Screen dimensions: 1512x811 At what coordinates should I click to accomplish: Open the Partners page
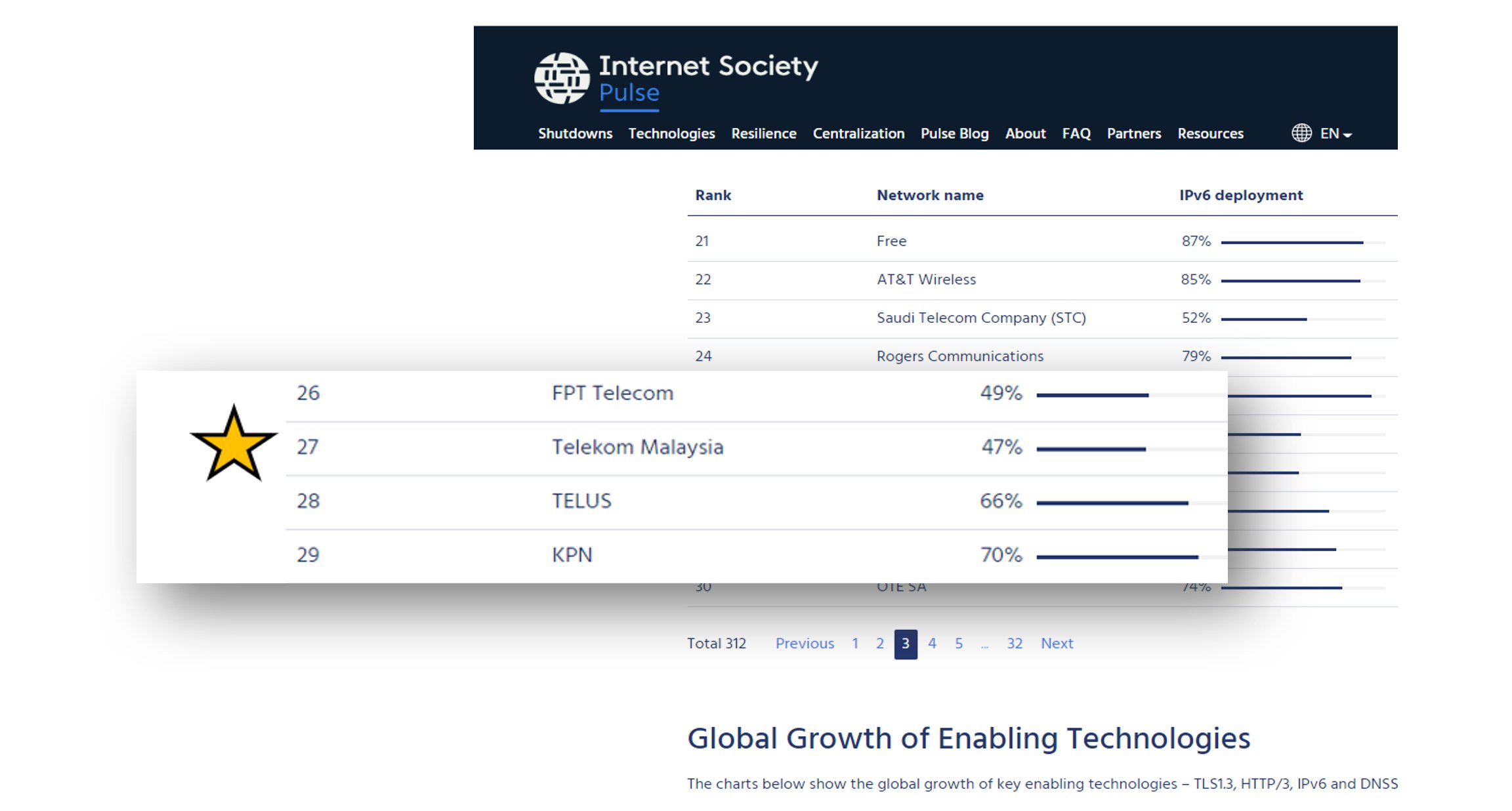(x=1133, y=133)
